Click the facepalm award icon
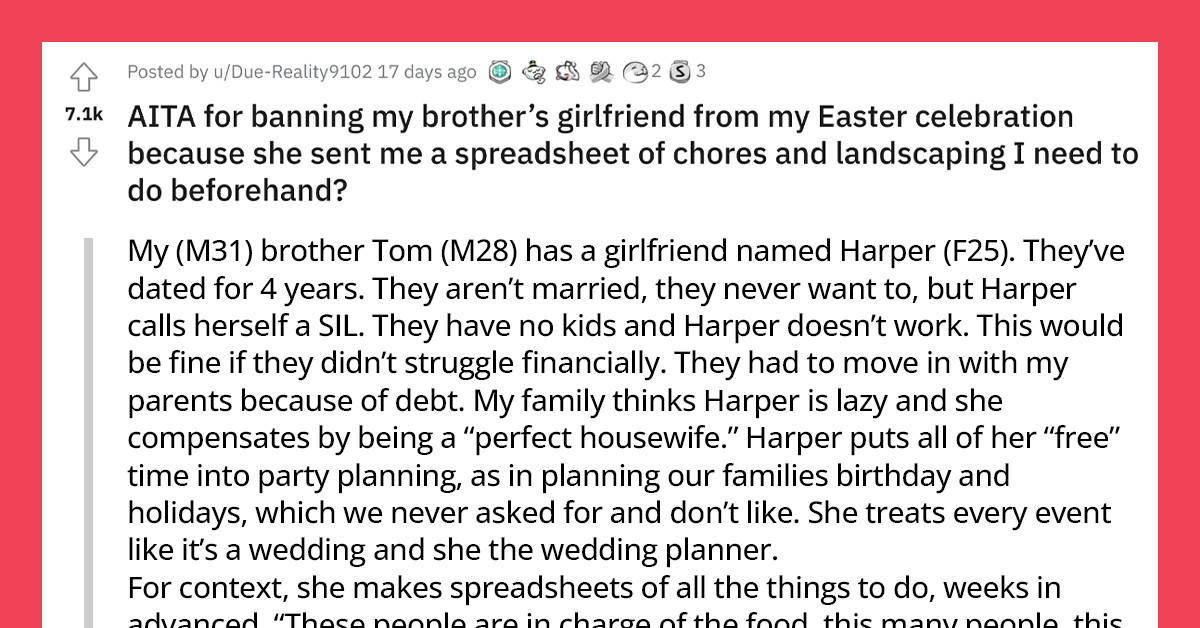Image resolution: width=1200 pixels, height=628 pixels. pyautogui.click(x=634, y=72)
